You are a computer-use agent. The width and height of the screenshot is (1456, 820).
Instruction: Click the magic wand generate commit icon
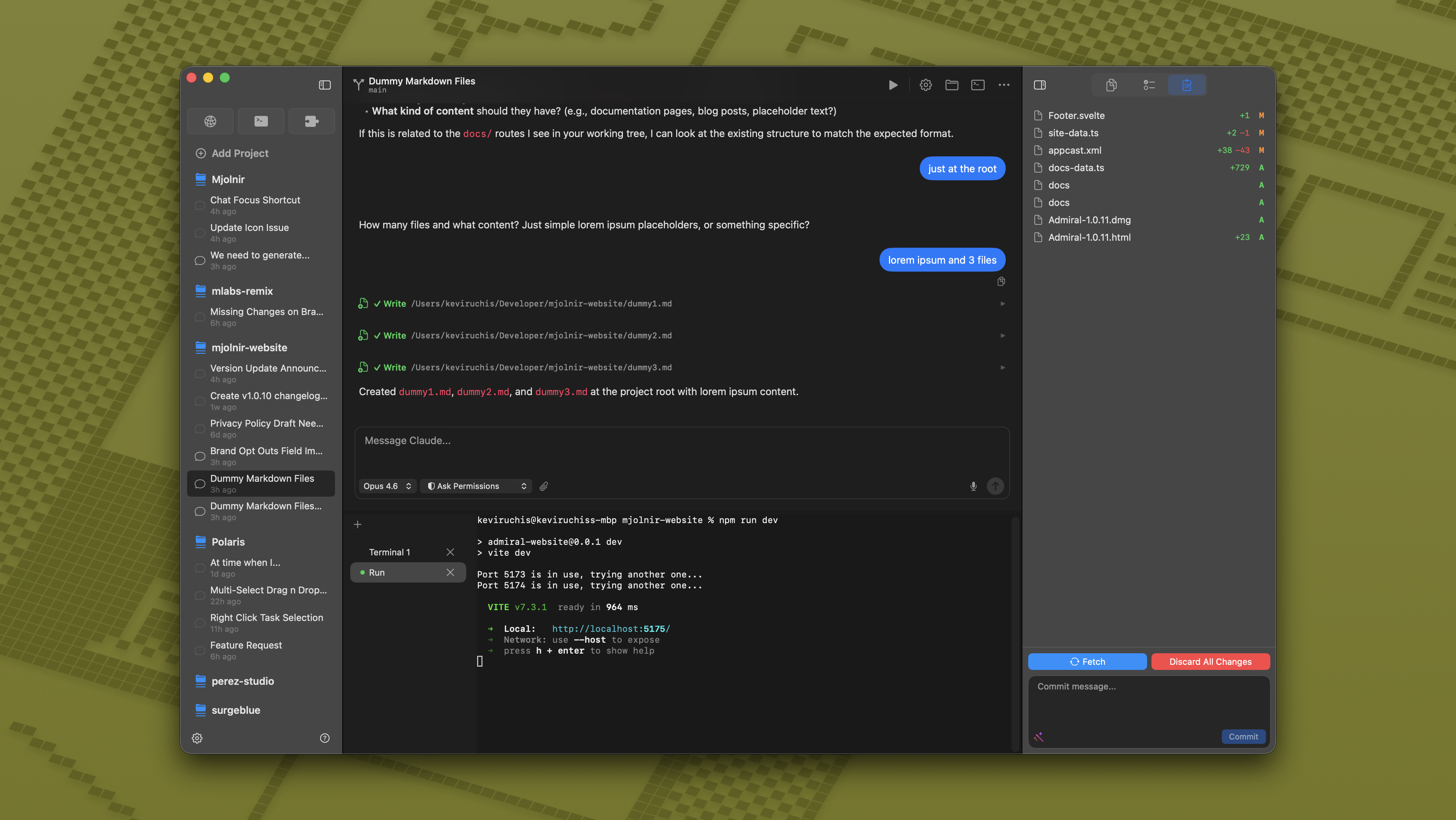tap(1039, 737)
